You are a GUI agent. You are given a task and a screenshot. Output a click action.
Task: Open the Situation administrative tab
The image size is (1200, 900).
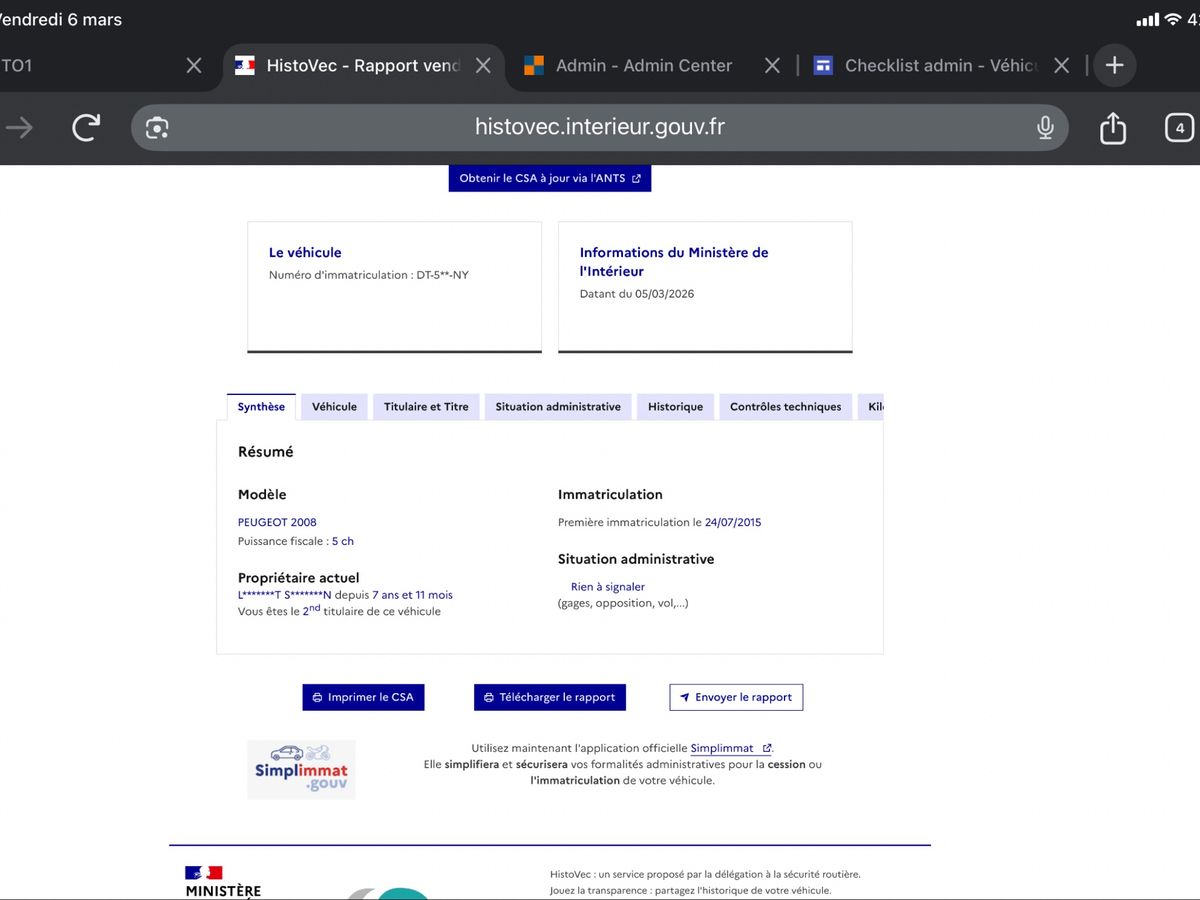pos(558,407)
